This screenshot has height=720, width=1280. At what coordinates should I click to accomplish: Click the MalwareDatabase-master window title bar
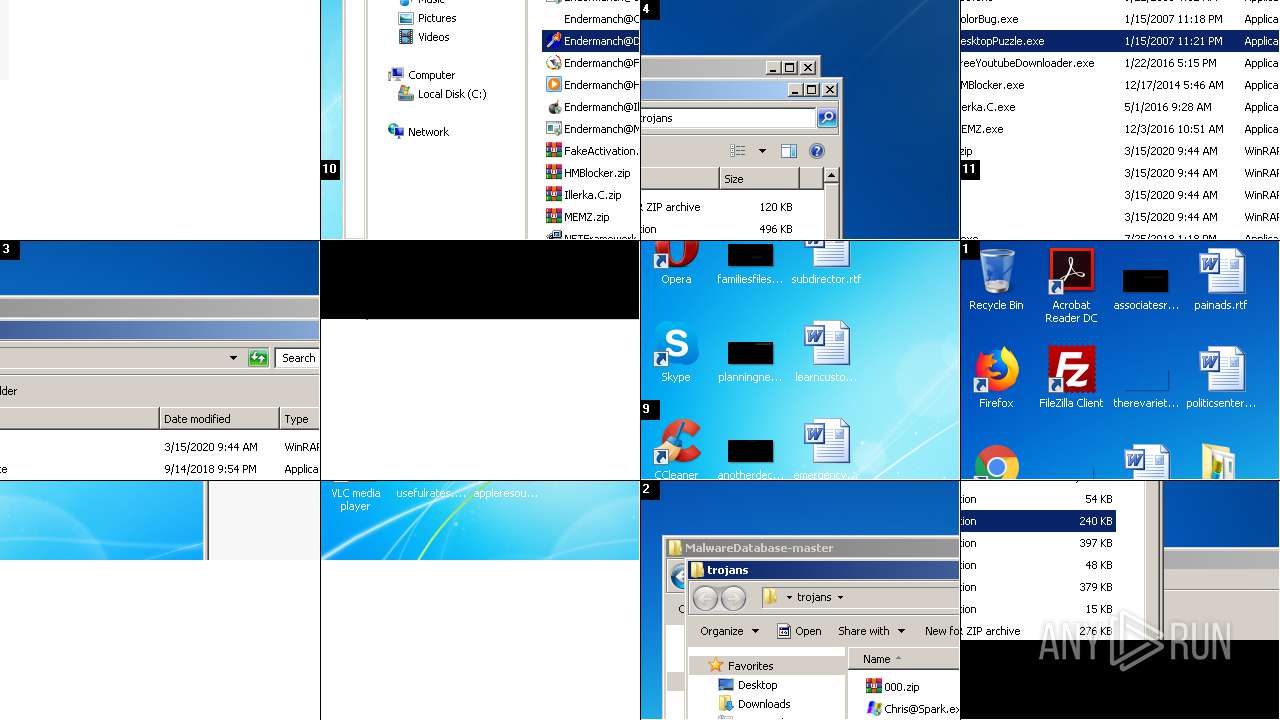click(812, 548)
